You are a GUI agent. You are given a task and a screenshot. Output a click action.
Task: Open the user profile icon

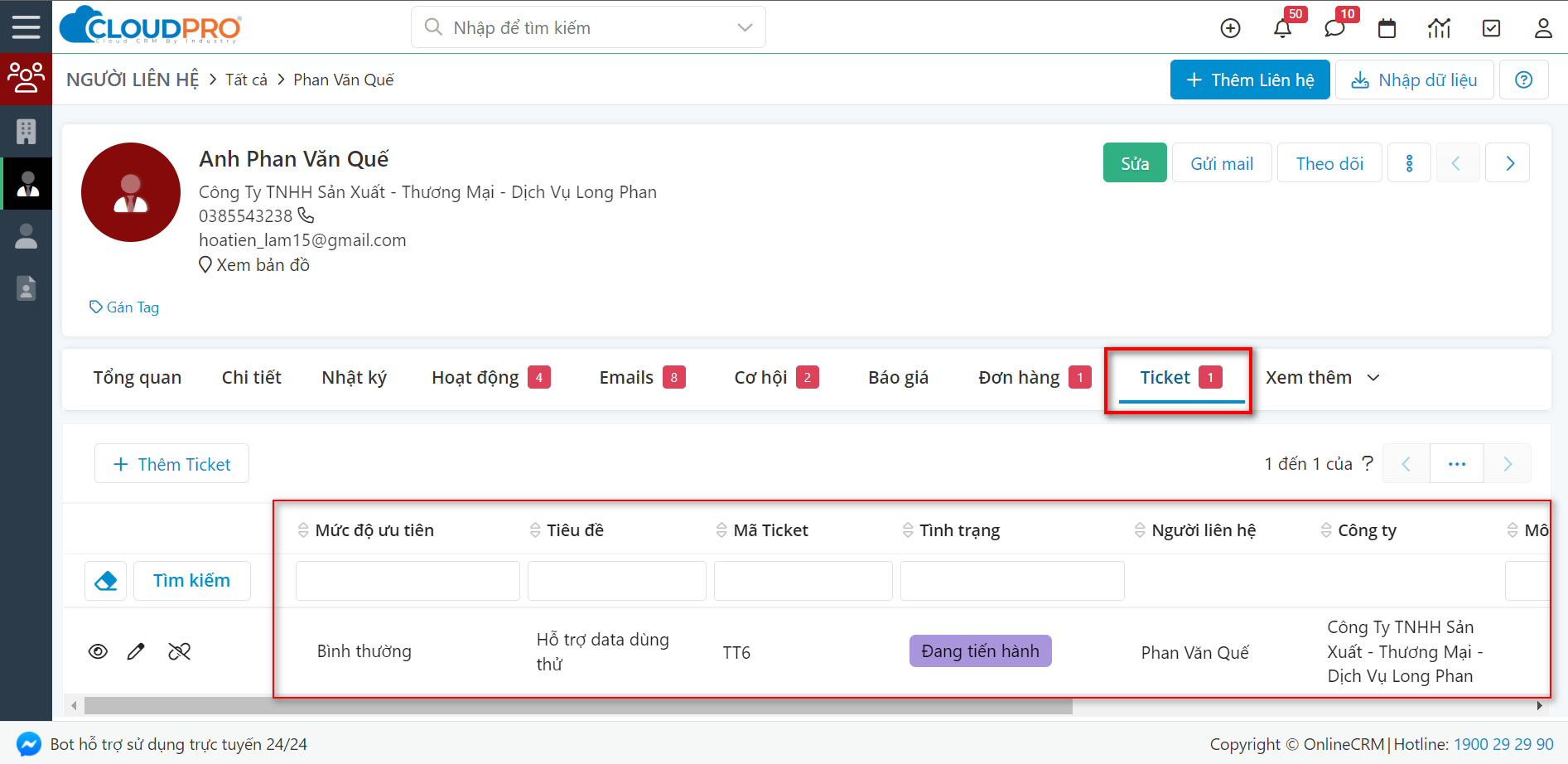pyautogui.click(x=1542, y=28)
